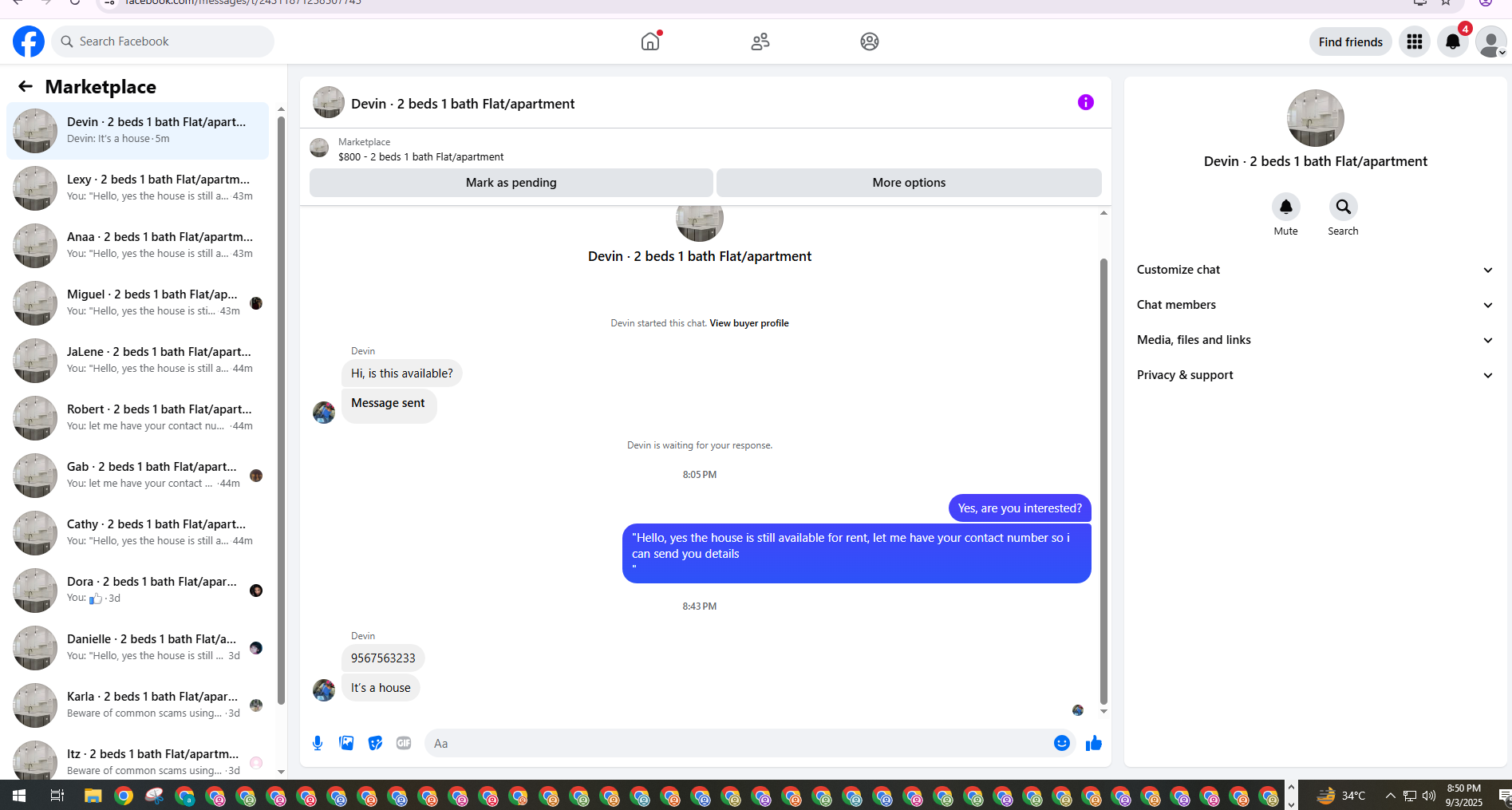Open the Cathy conversation
Viewport: 1512px width, 810px height.
pos(137,533)
